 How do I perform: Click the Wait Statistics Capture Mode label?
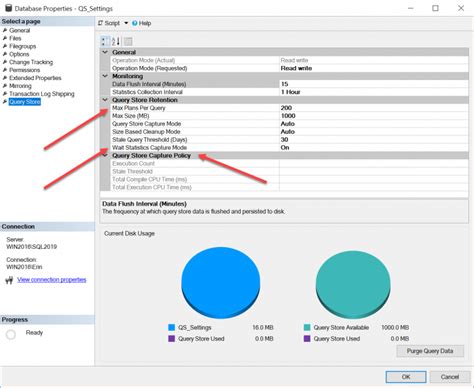click(149, 148)
